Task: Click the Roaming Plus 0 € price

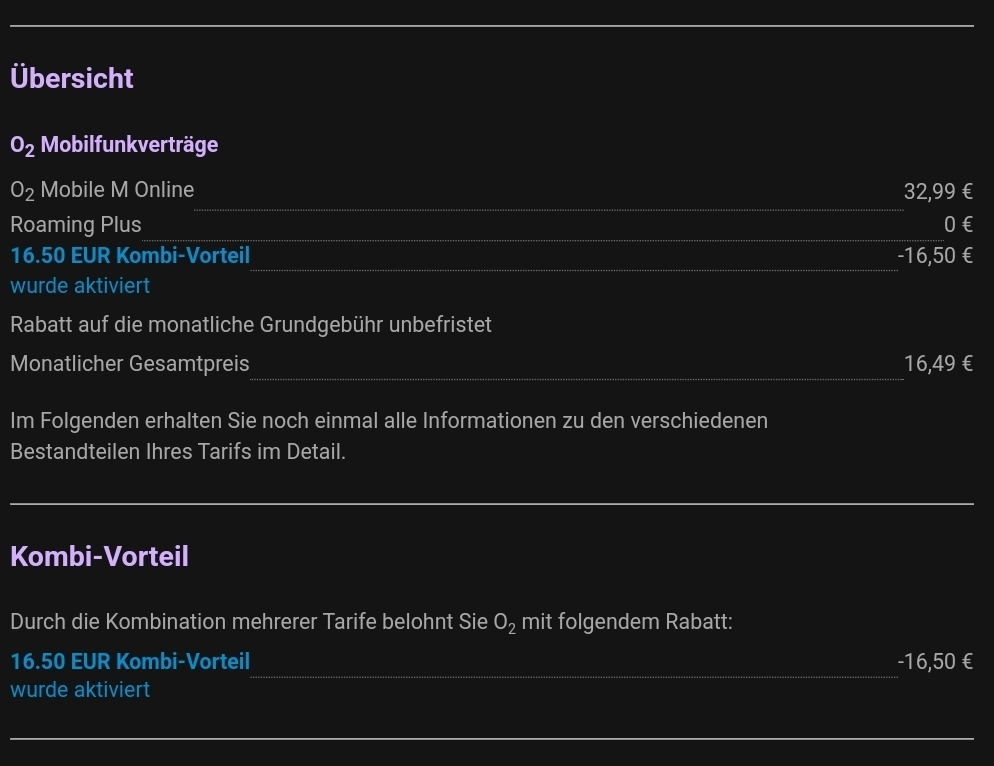Action: point(958,224)
